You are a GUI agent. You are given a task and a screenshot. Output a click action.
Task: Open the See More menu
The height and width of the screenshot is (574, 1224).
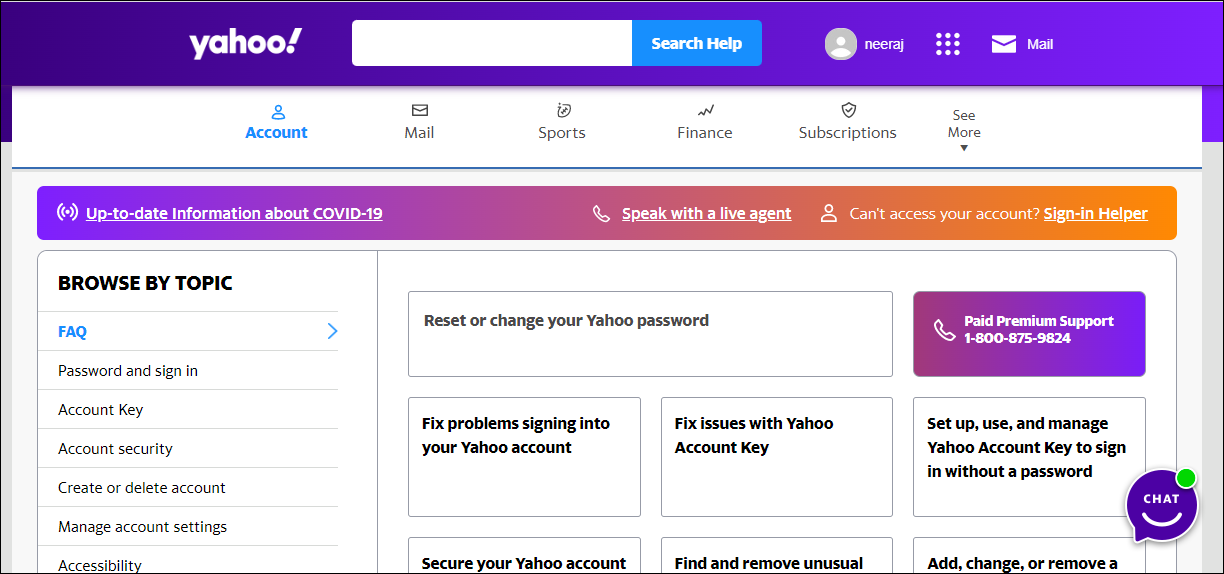point(964,130)
